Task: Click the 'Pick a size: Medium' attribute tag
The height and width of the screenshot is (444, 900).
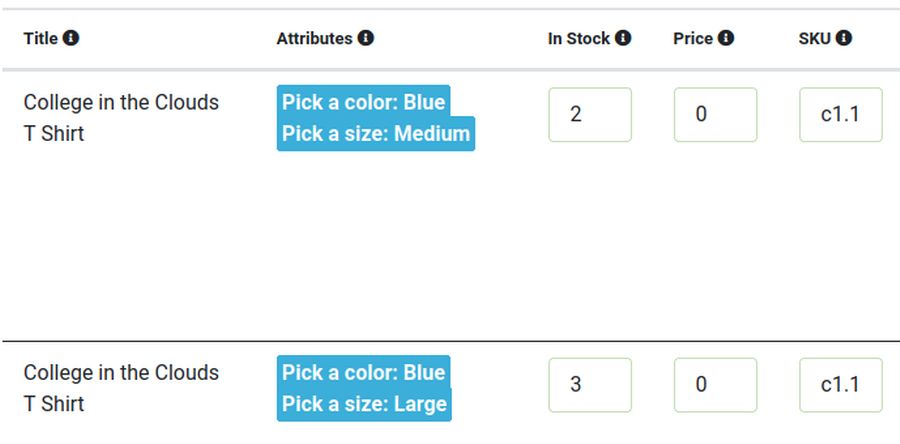Action: click(375, 134)
